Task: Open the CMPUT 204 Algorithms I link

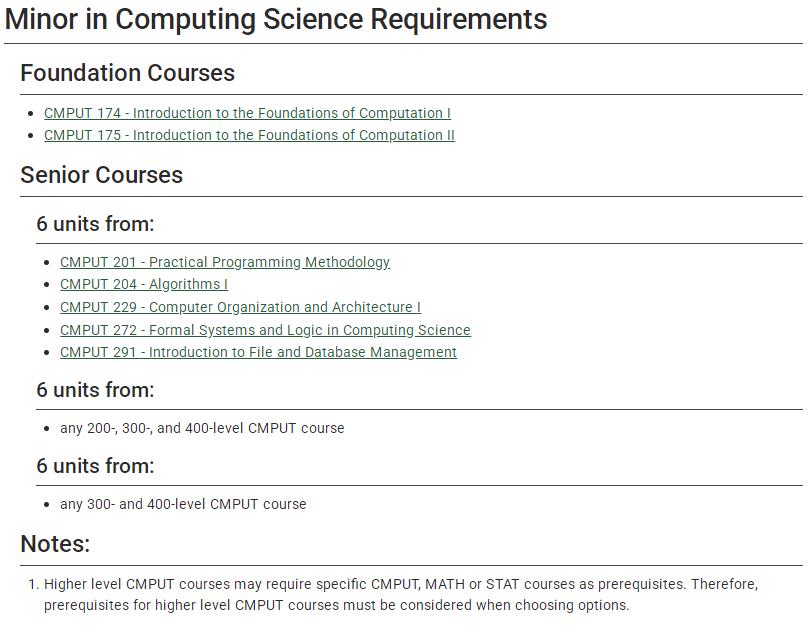Action: tap(144, 284)
